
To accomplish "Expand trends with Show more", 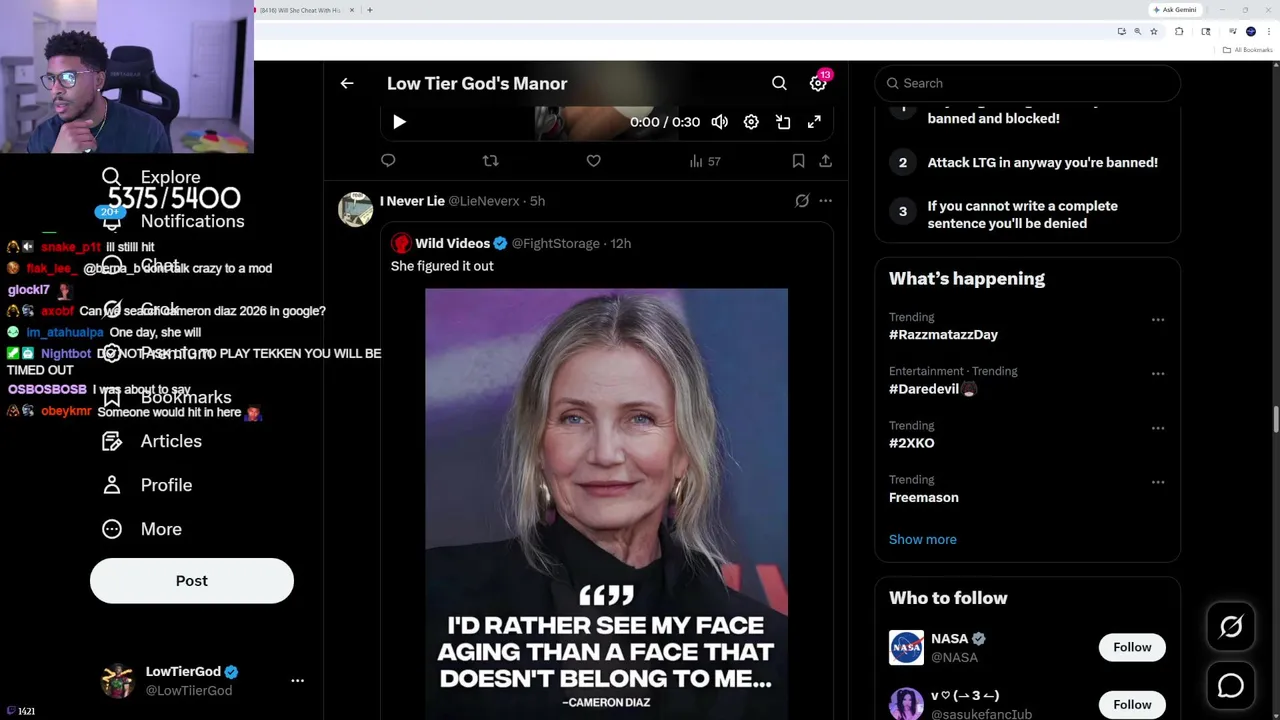I will [x=923, y=539].
